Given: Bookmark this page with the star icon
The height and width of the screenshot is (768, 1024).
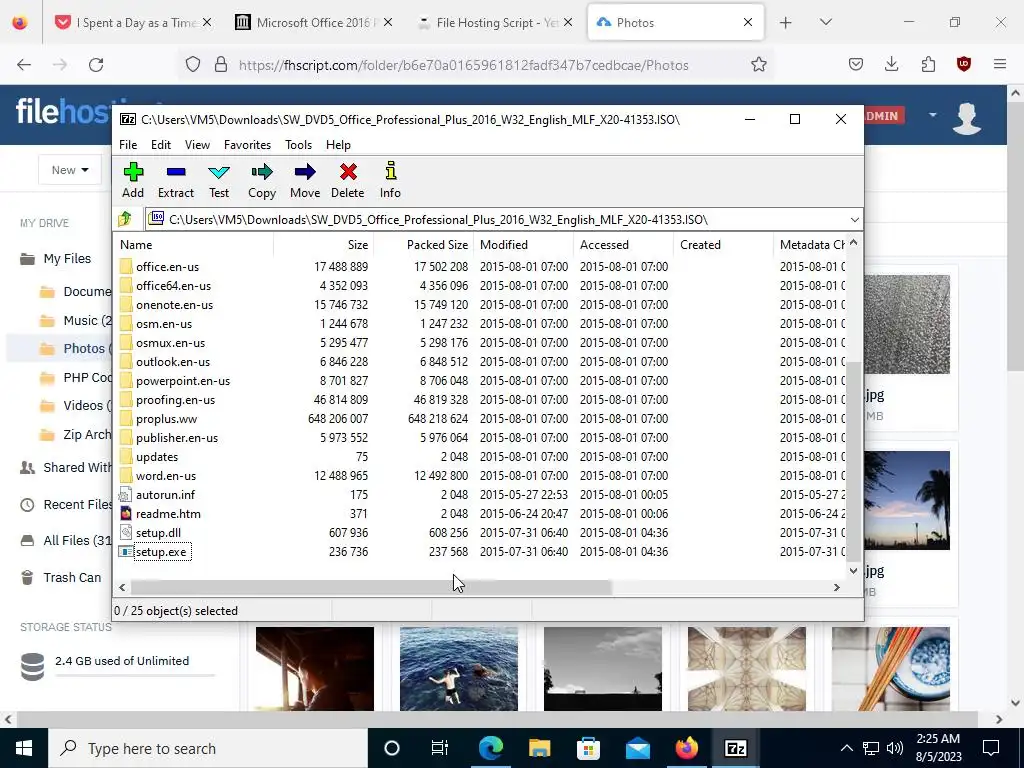Looking at the screenshot, I should (x=758, y=65).
